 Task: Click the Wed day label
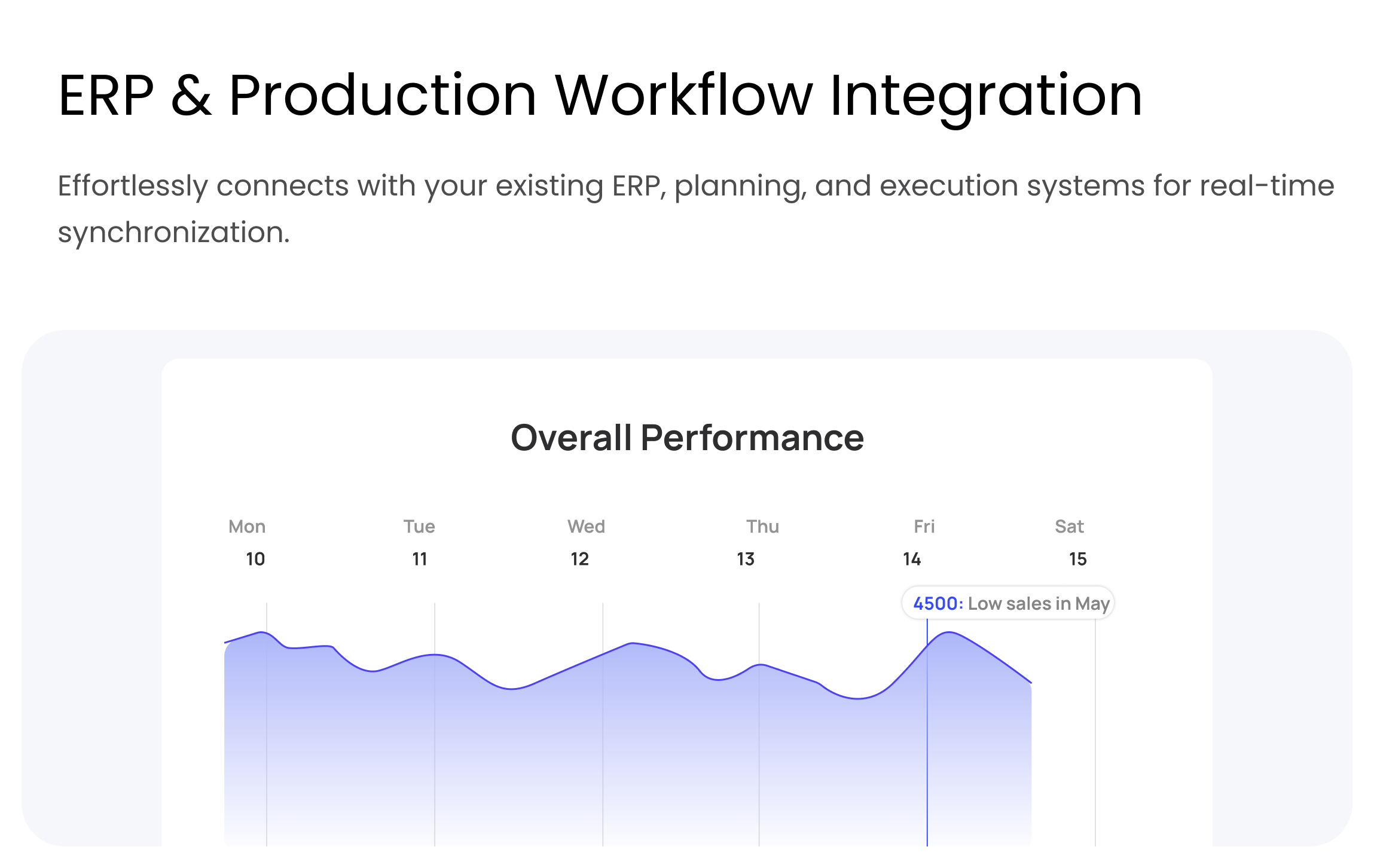[x=586, y=527]
